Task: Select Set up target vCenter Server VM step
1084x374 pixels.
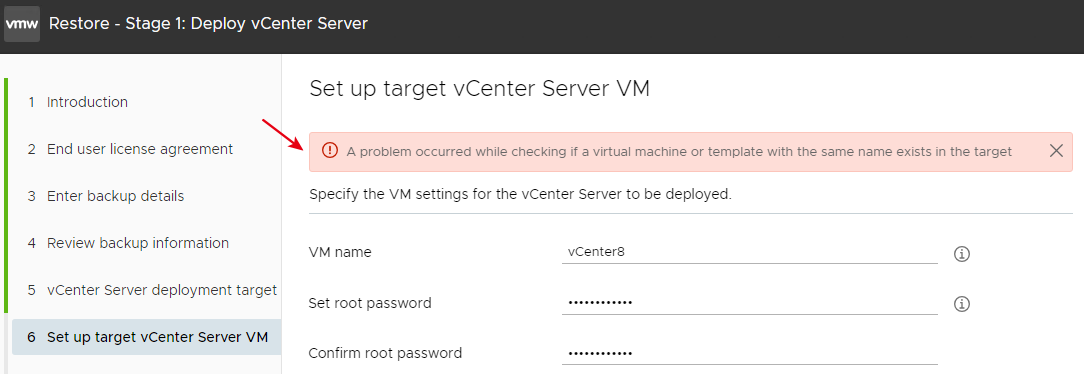Action: click(147, 337)
